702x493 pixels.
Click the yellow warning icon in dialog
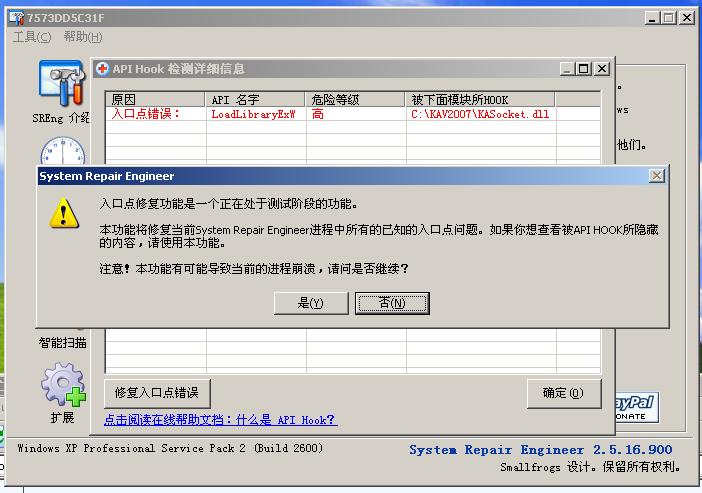click(x=64, y=213)
